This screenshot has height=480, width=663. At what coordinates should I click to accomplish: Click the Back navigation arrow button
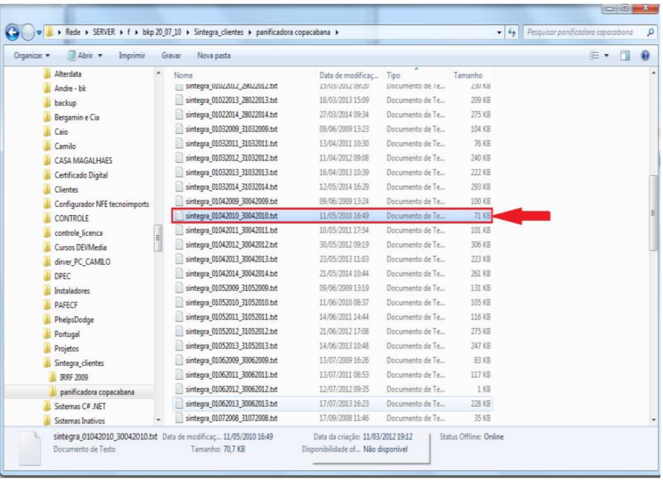[x=14, y=33]
